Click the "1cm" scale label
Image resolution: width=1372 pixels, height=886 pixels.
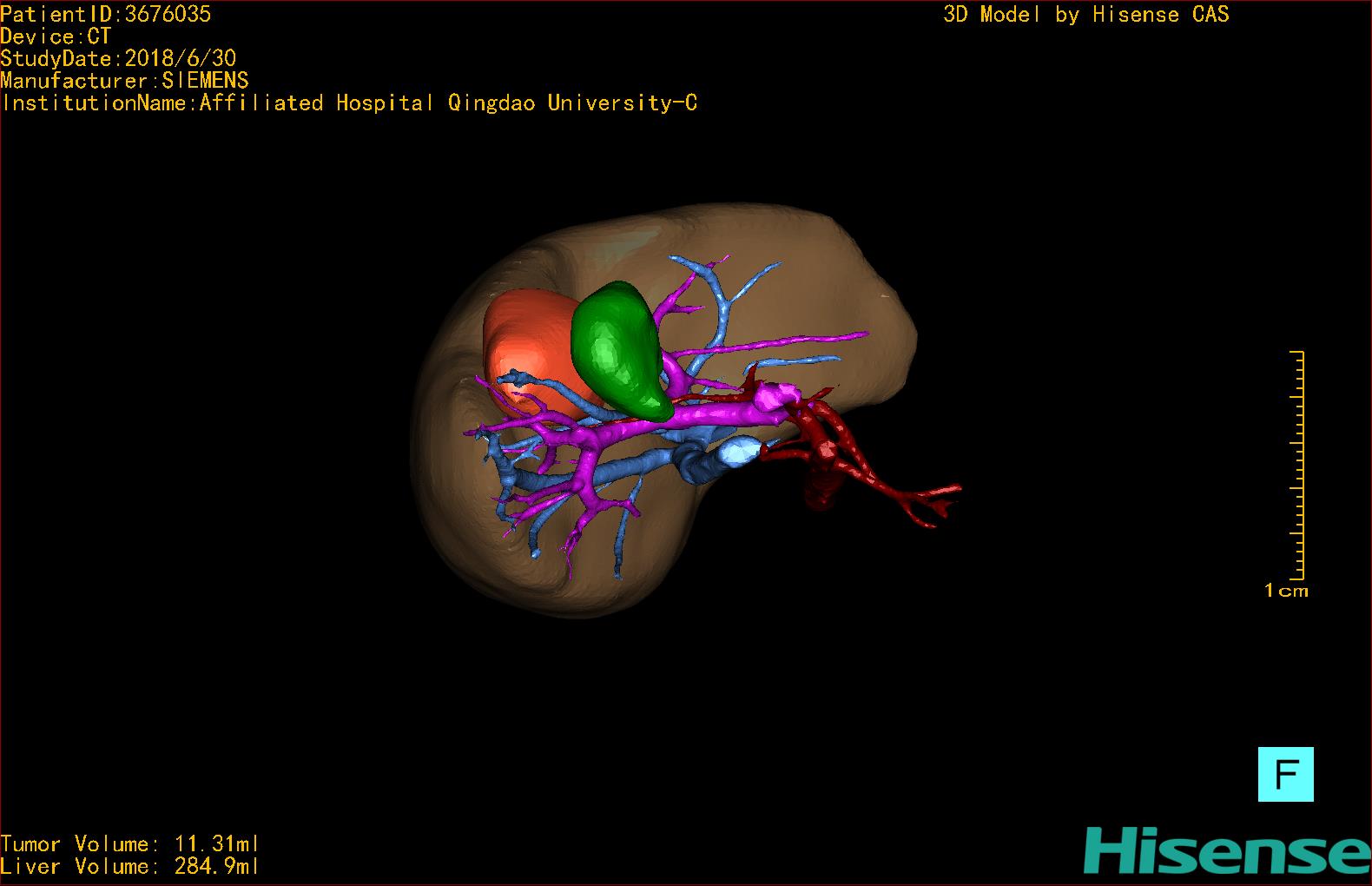pyautogui.click(x=1286, y=591)
